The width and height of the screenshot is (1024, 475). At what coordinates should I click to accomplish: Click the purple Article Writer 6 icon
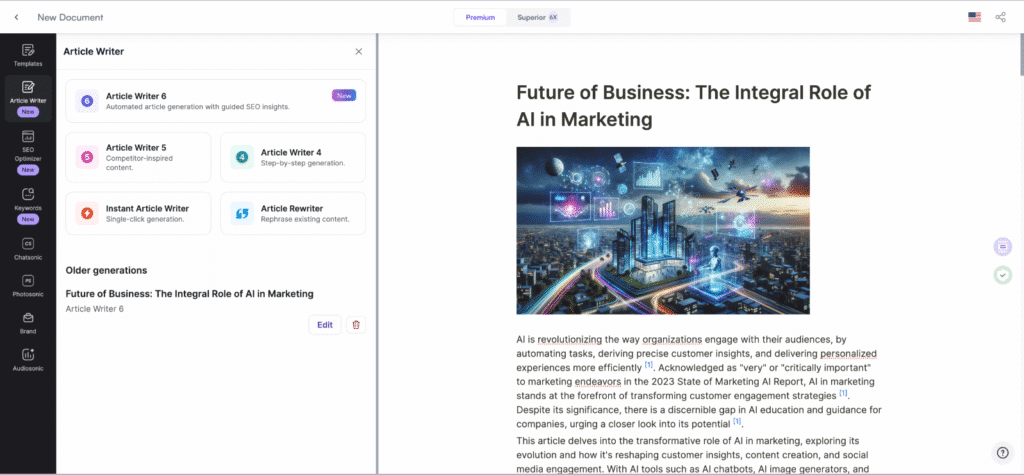[87, 101]
